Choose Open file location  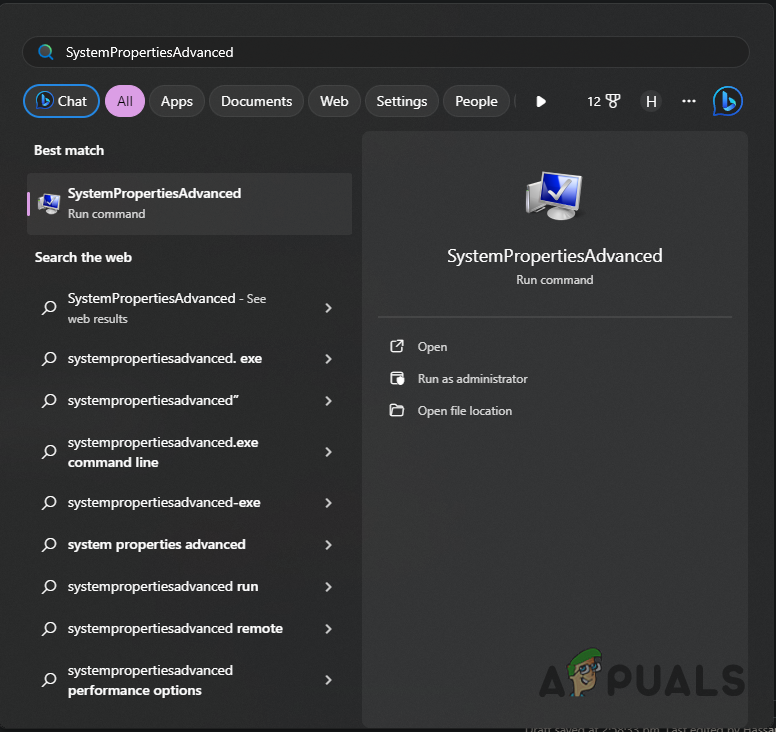tap(465, 411)
